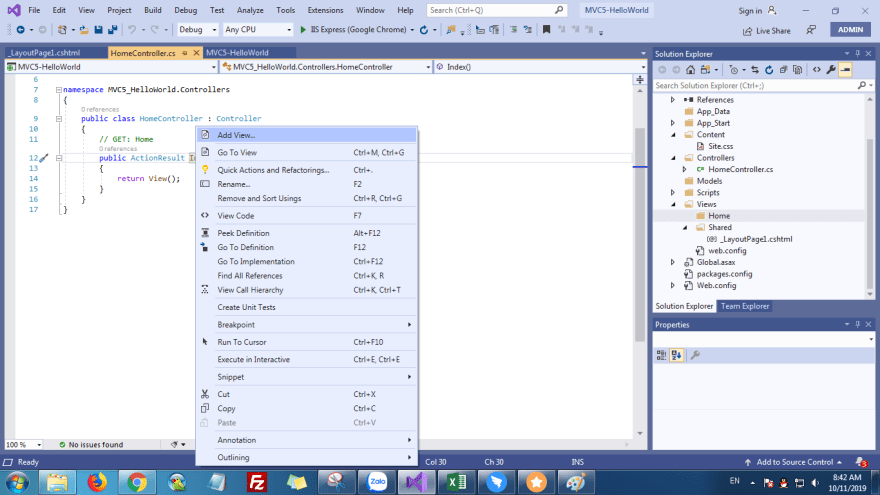Switch to _LayoutPage1.cshtml tab
880x495 pixels.
coord(46,53)
